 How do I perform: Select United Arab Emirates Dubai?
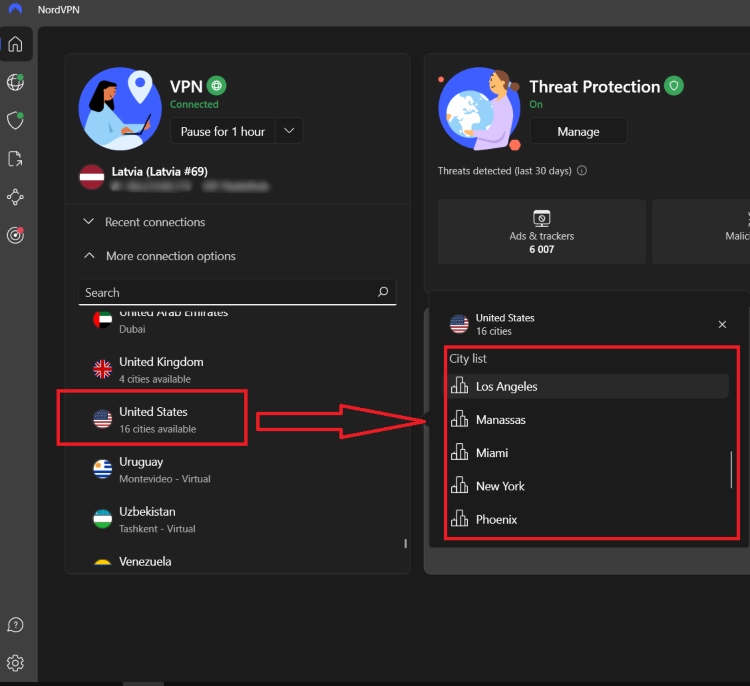tap(237, 320)
